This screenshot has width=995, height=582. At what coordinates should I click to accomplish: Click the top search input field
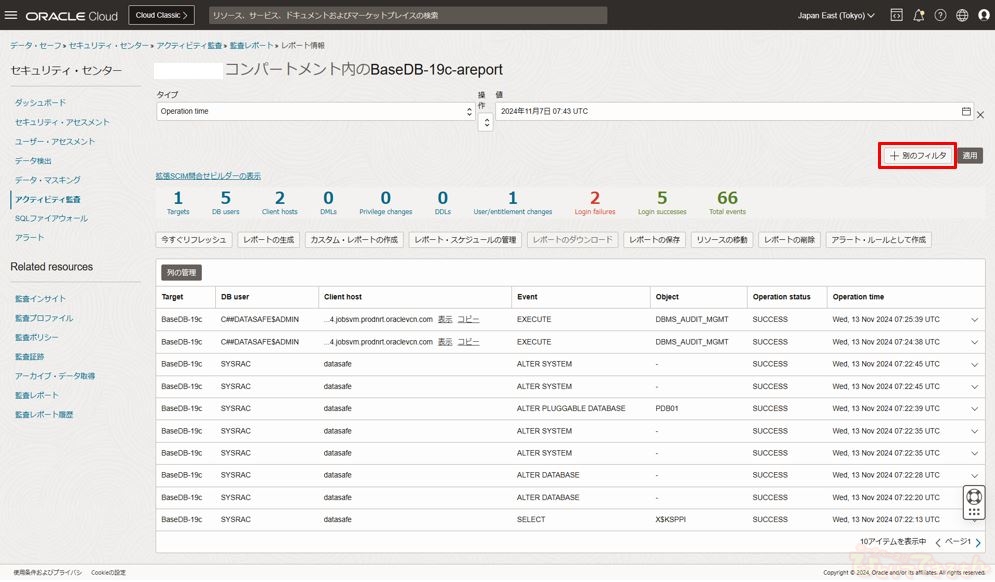coord(407,16)
